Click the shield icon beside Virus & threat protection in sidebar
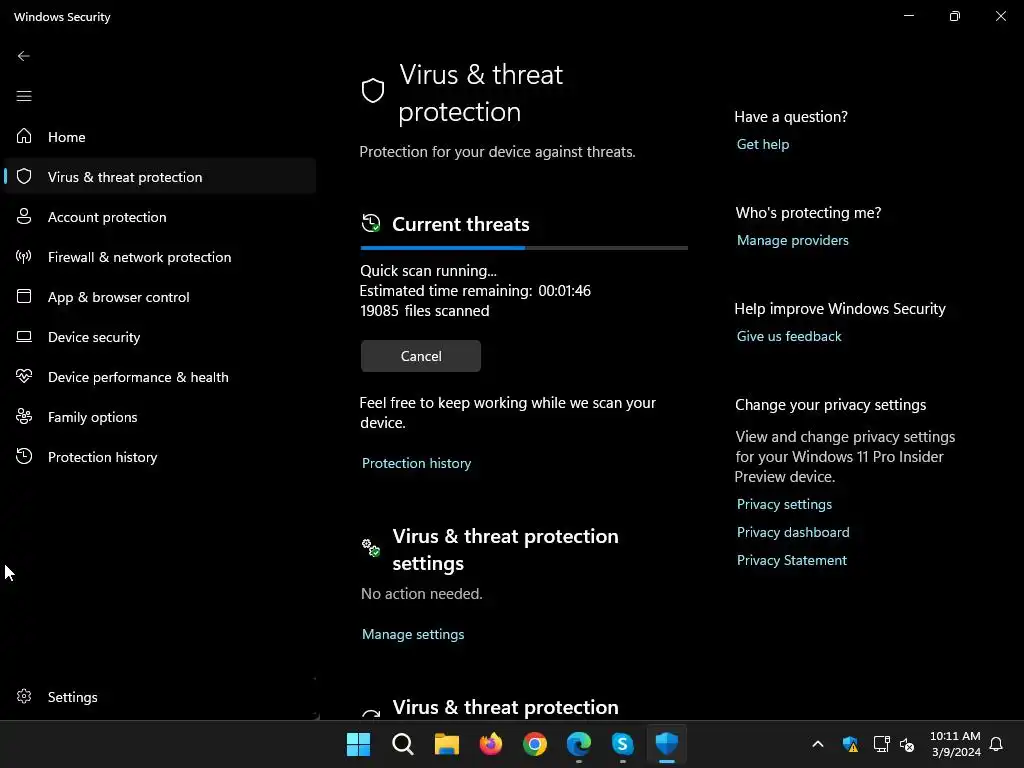Image resolution: width=1024 pixels, height=768 pixels. point(24,176)
